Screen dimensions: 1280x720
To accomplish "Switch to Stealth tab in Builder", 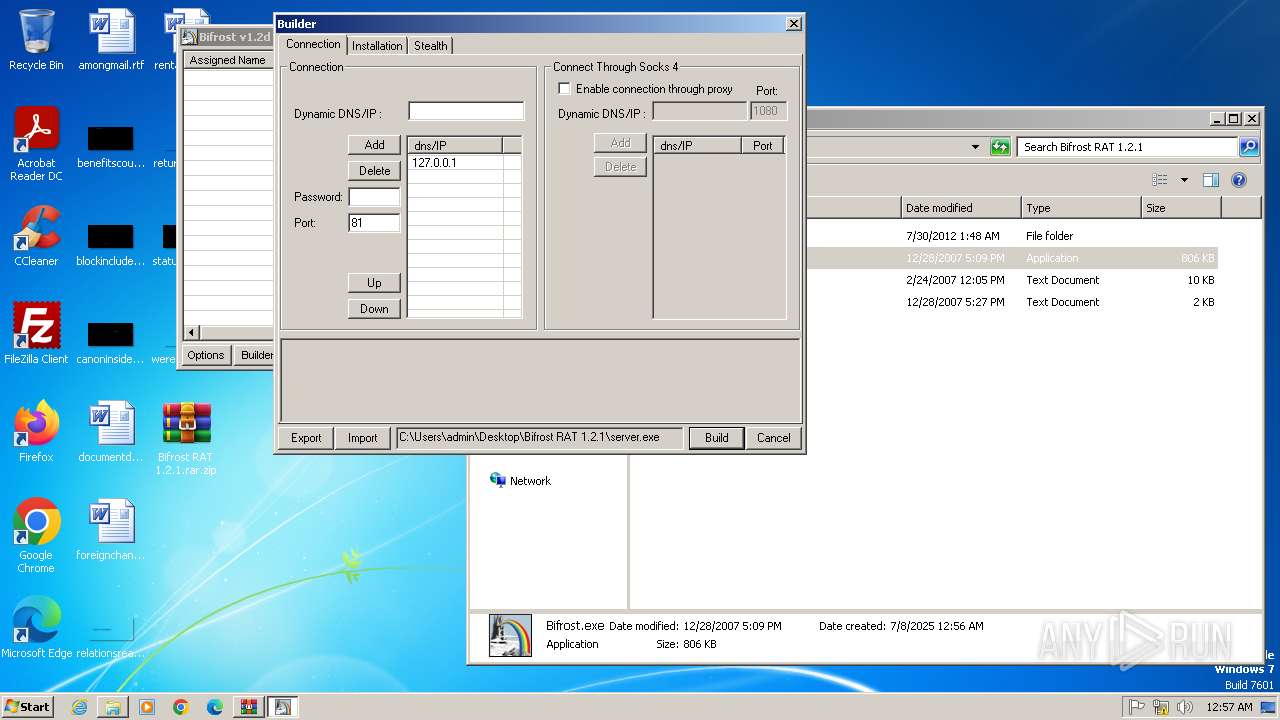I will pyautogui.click(x=431, y=46).
